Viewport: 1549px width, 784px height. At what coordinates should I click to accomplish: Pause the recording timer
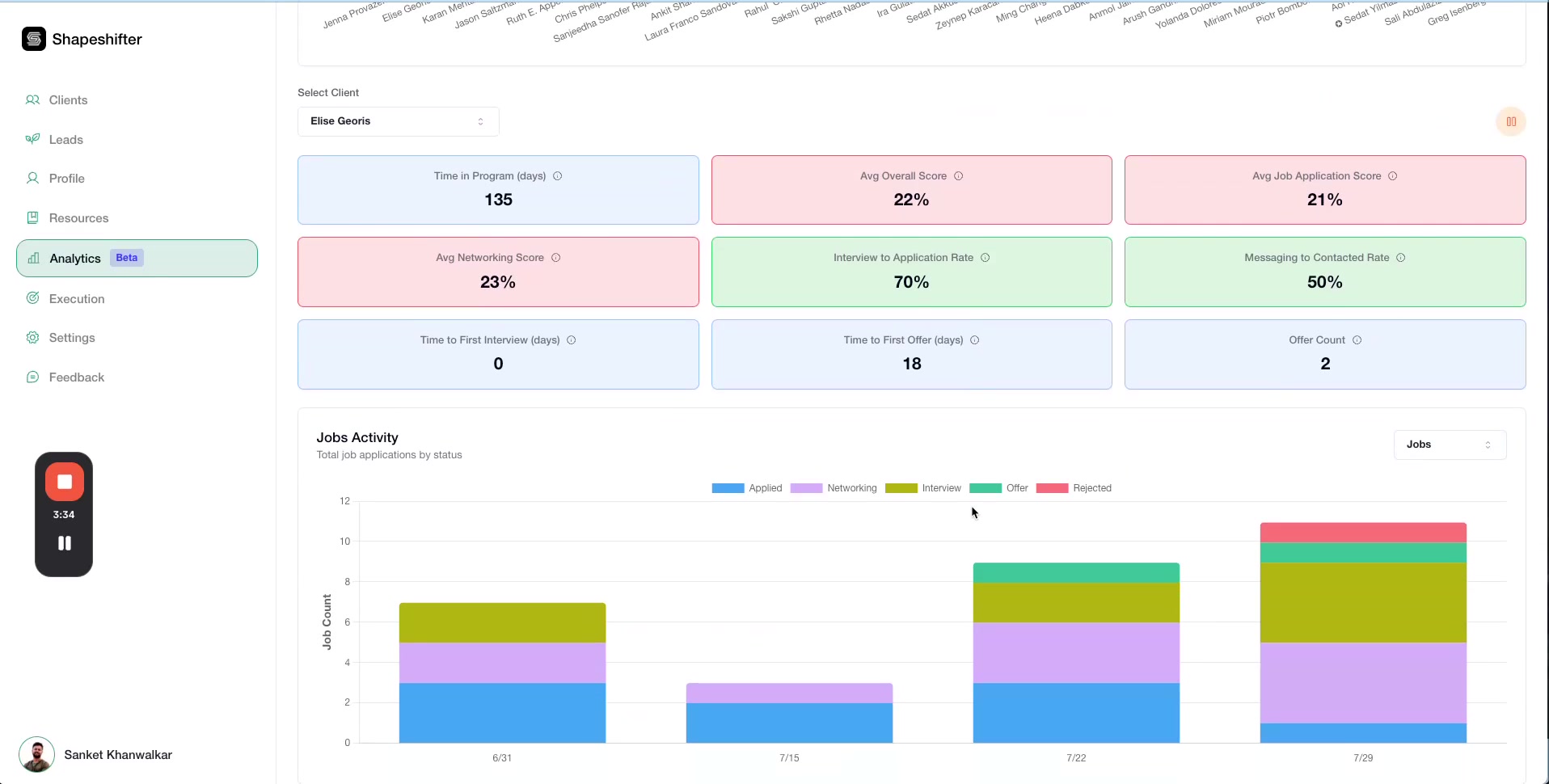pyautogui.click(x=65, y=543)
